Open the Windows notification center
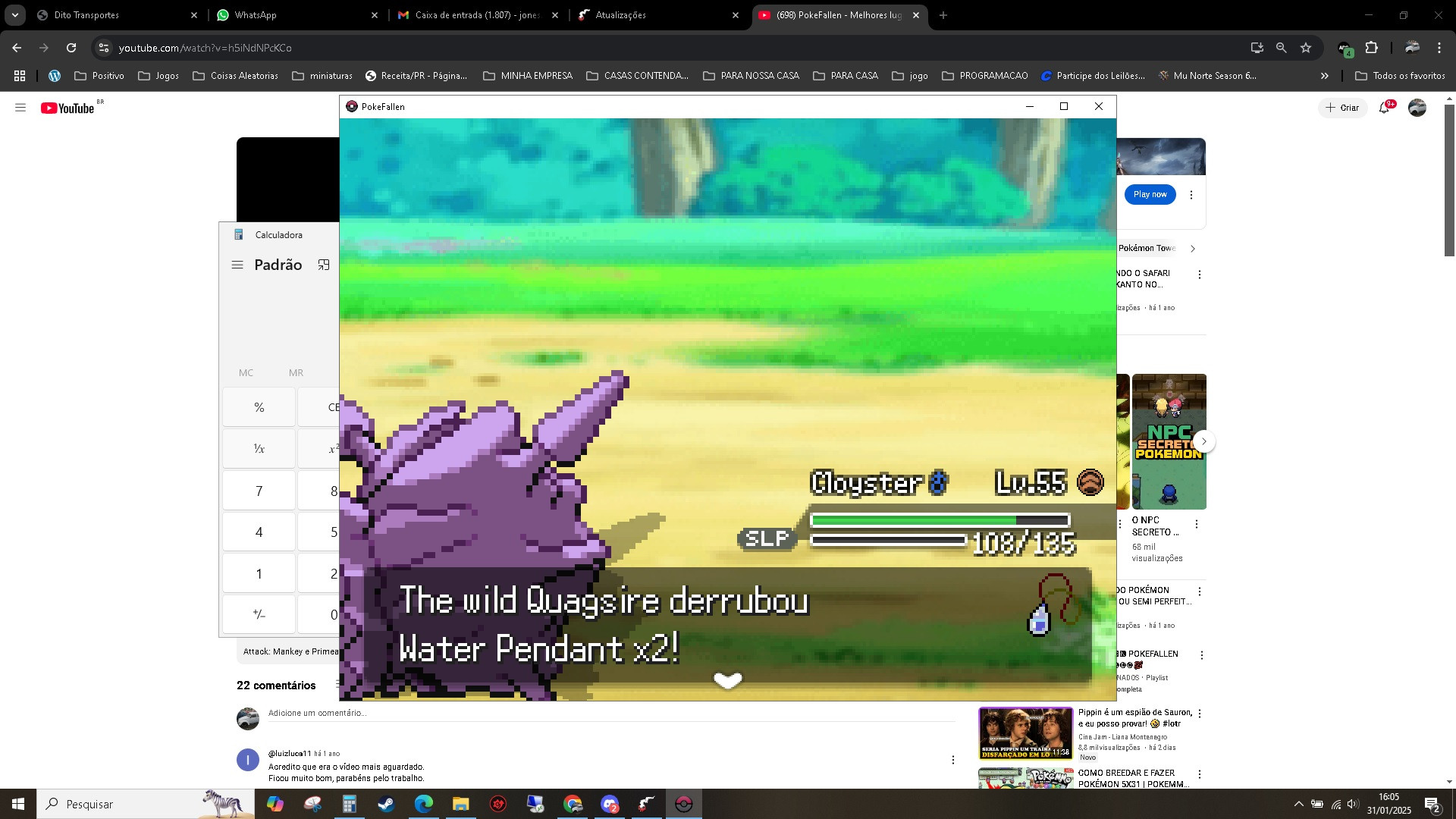 click(1432, 804)
